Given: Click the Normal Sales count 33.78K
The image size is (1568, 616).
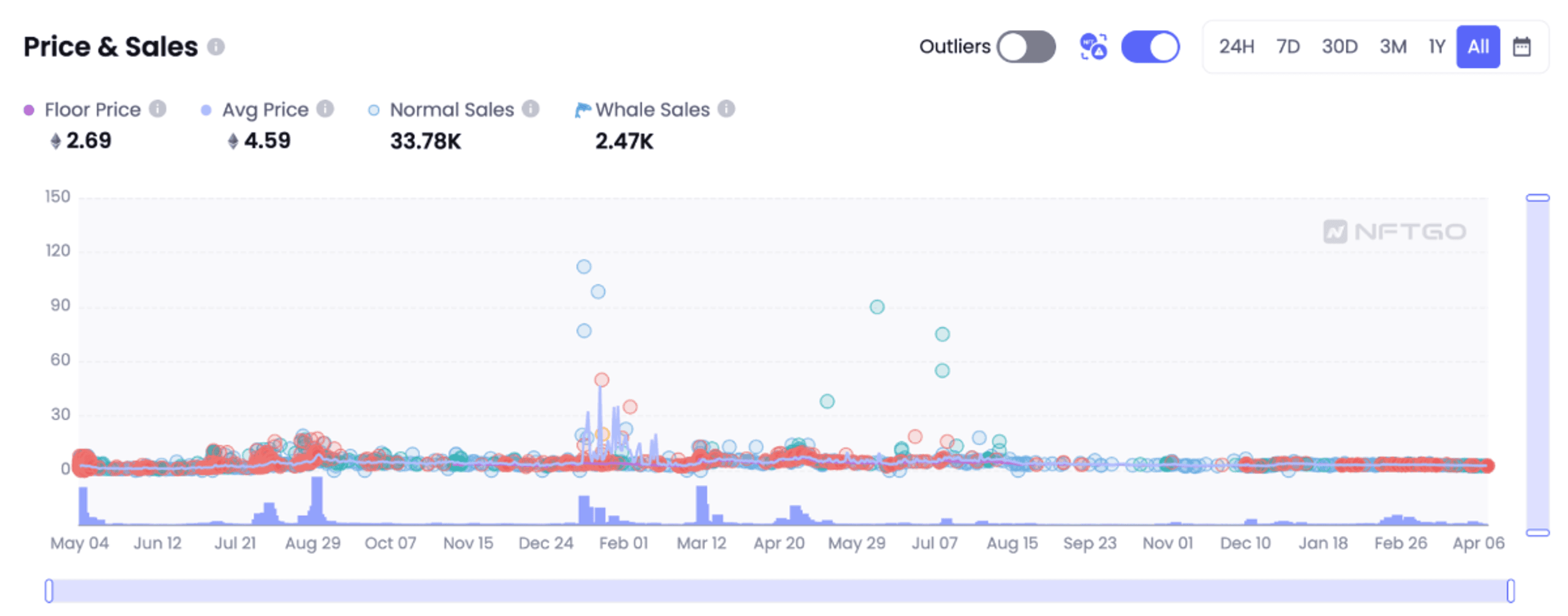Looking at the screenshot, I should click(425, 142).
